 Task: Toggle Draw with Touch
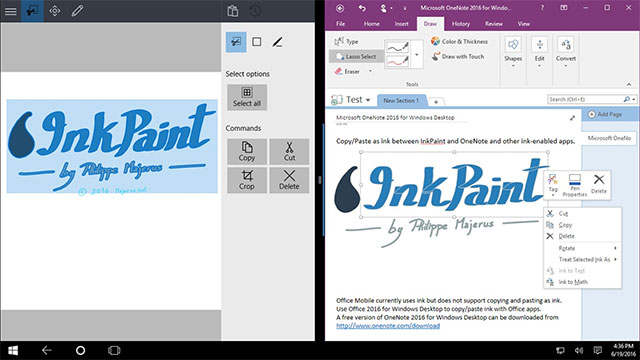point(458,56)
